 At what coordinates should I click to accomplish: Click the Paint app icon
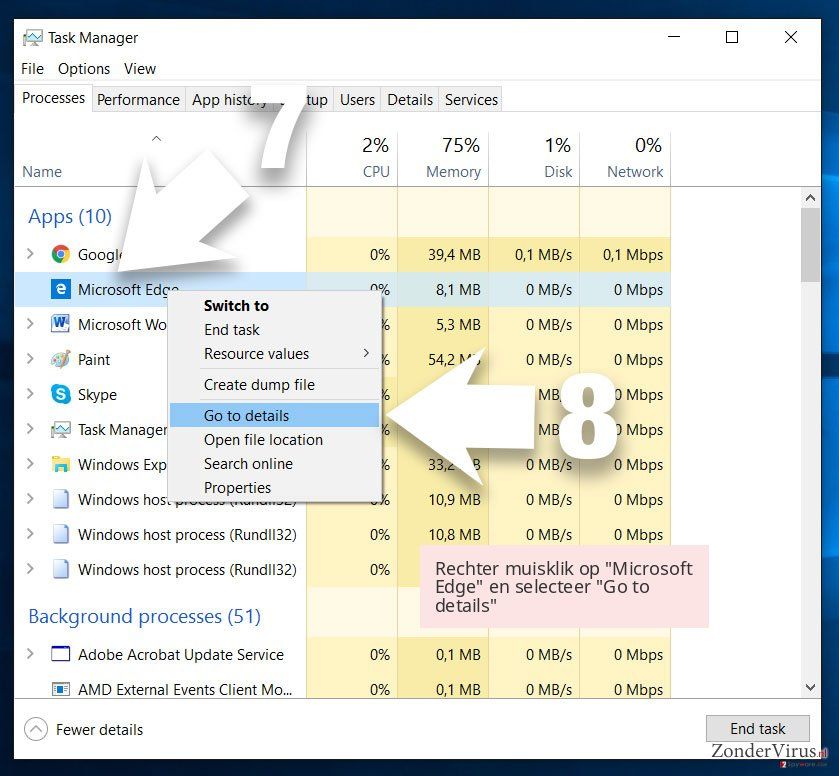click(x=60, y=359)
